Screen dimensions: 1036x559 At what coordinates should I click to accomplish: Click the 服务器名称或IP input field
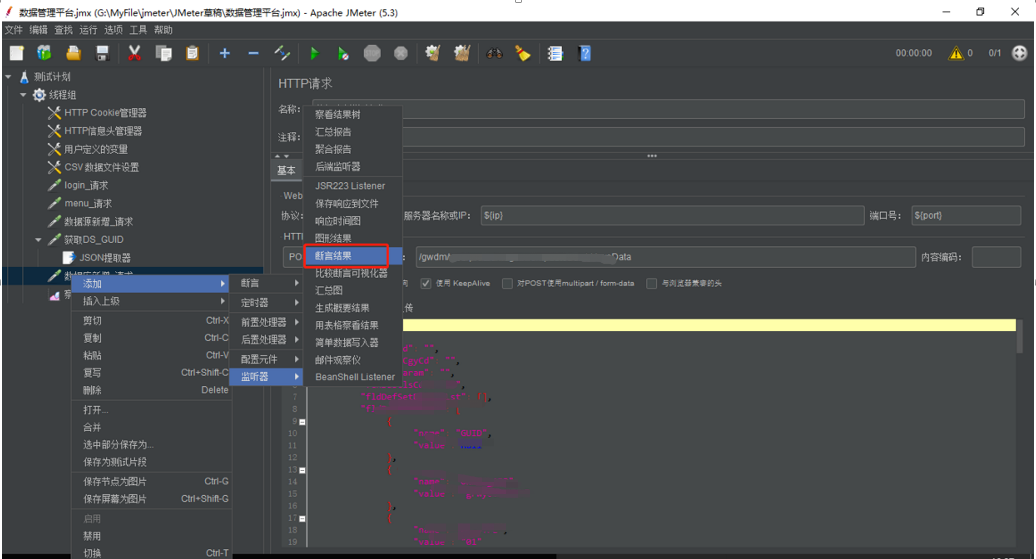click(672, 215)
